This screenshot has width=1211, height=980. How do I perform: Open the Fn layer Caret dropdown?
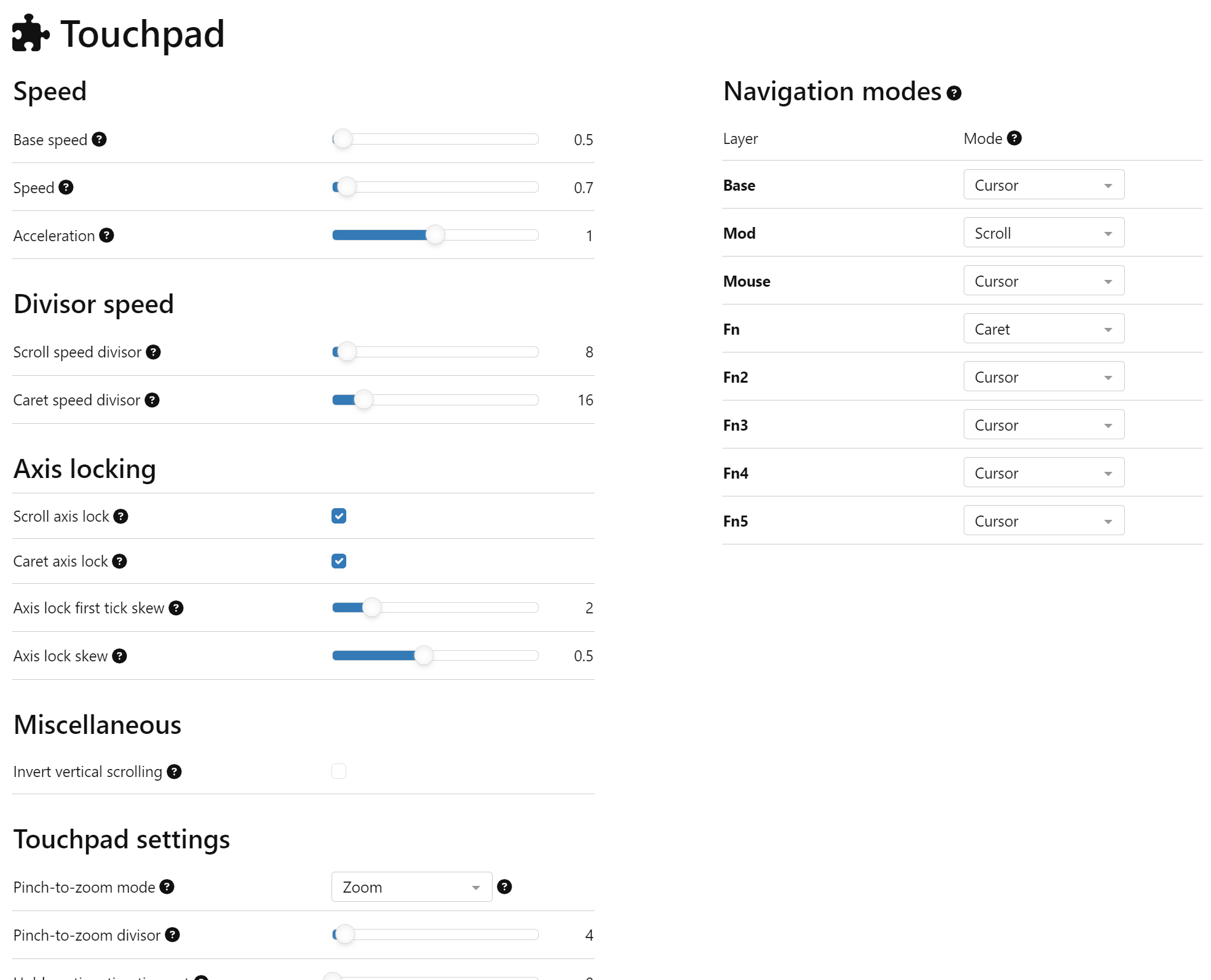(1044, 329)
